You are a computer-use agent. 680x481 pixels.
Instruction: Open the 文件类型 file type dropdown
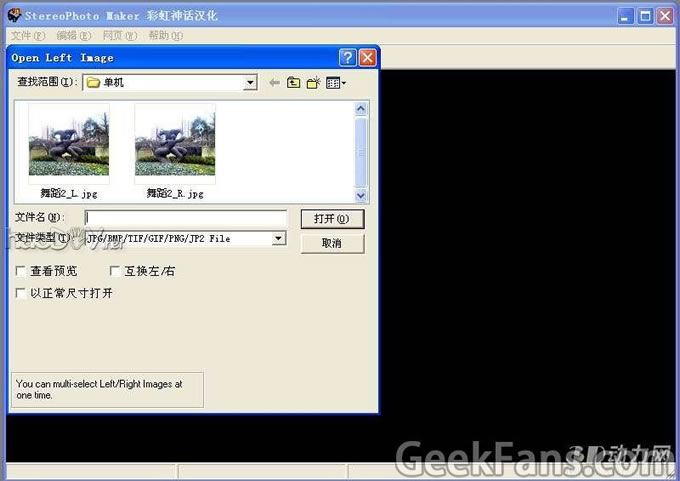point(279,238)
